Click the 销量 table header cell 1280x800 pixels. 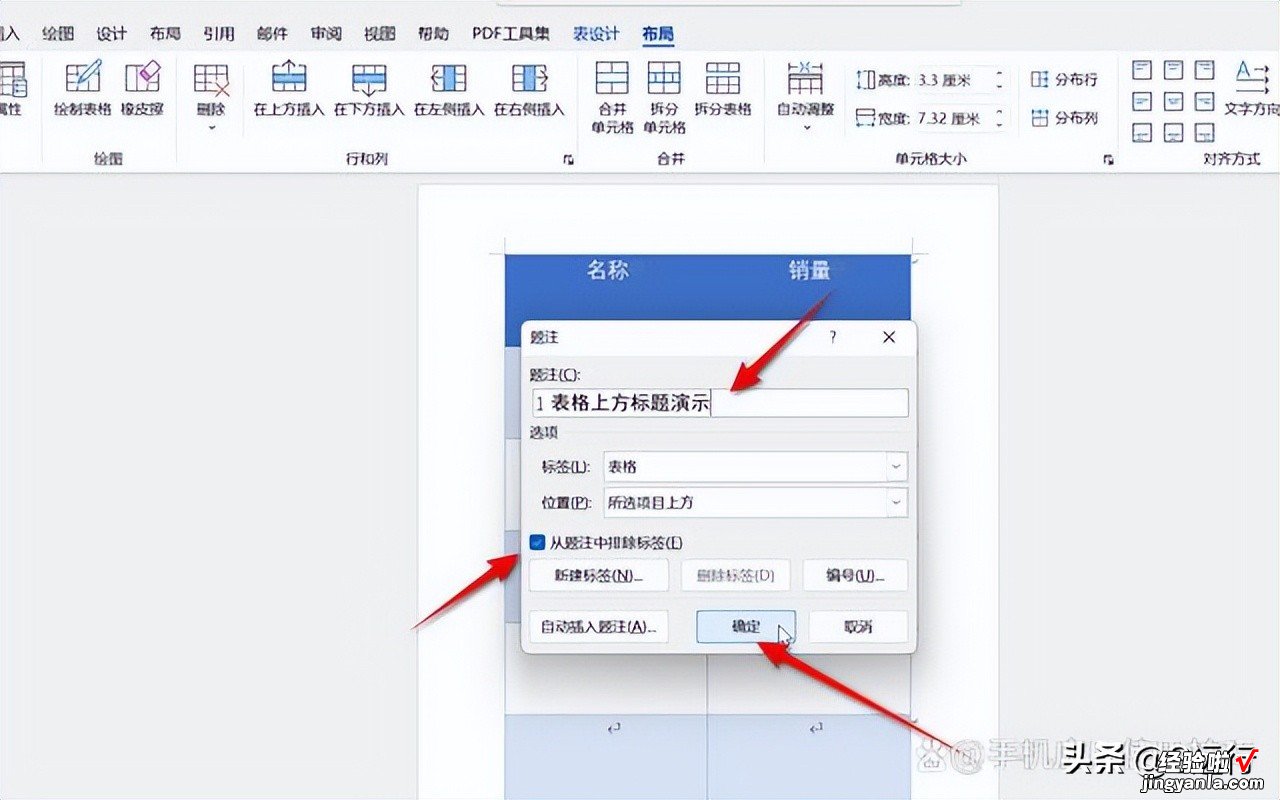point(809,270)
